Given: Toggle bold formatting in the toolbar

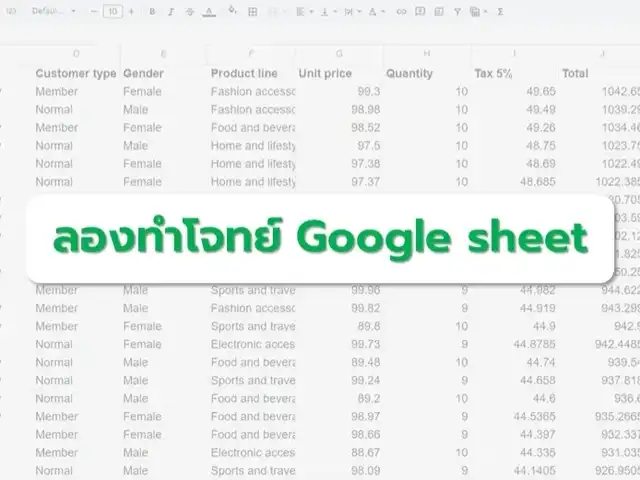Looking at the screenshot, I should [x=152, y=12].
